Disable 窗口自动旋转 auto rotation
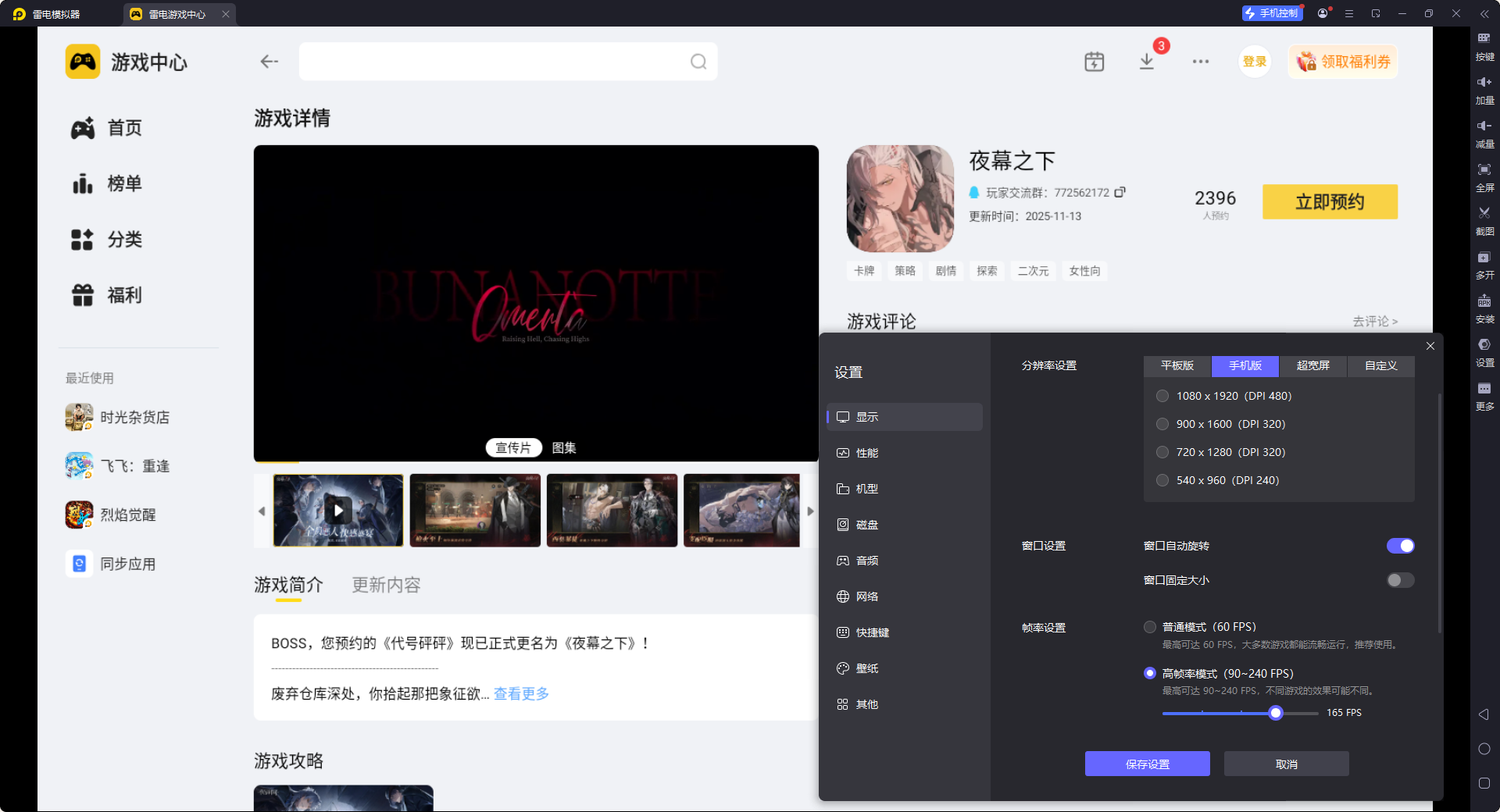This screenshot has width=1500, height=812. click(1399, 546)
